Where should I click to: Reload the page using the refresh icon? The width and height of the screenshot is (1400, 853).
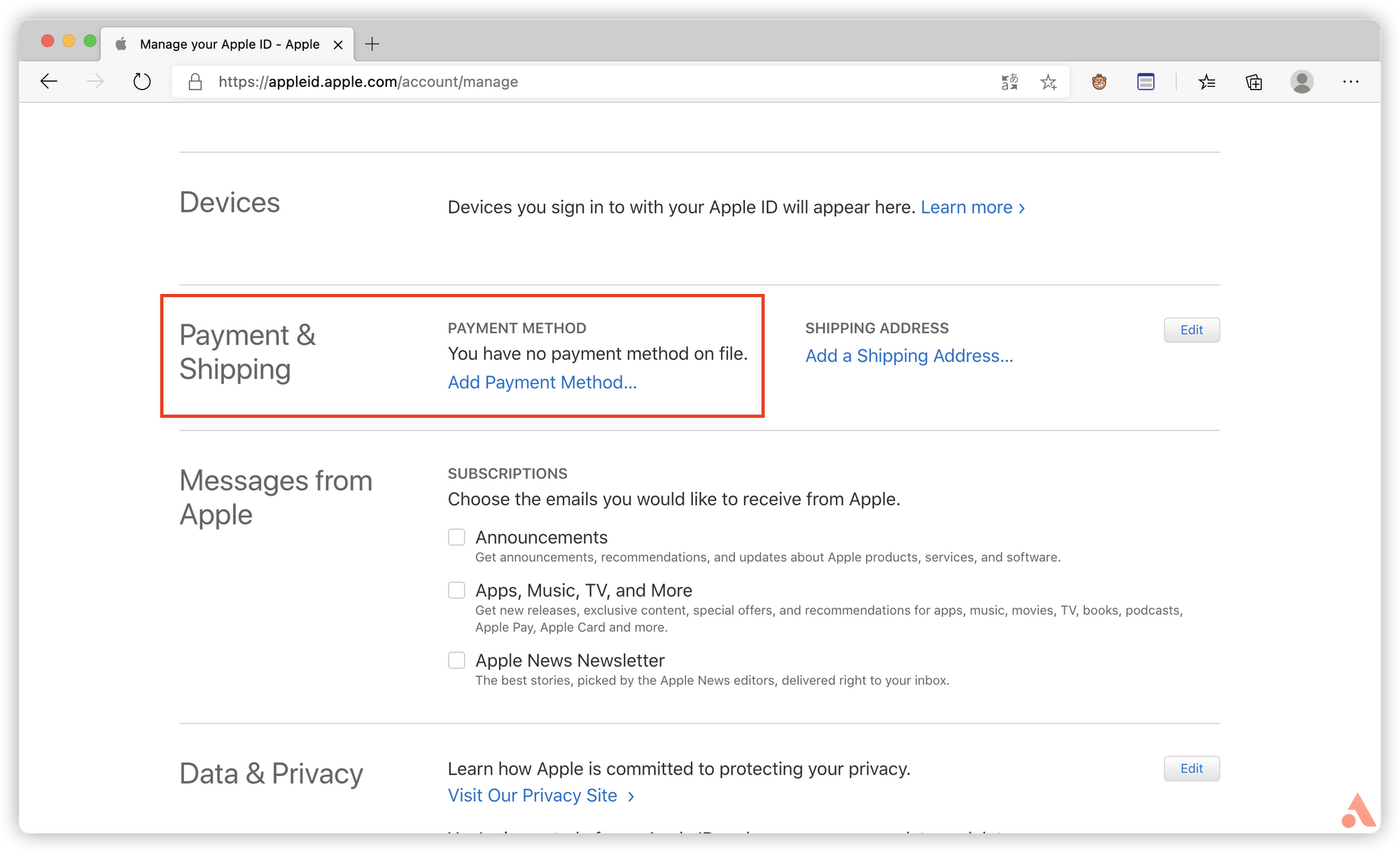142,81
